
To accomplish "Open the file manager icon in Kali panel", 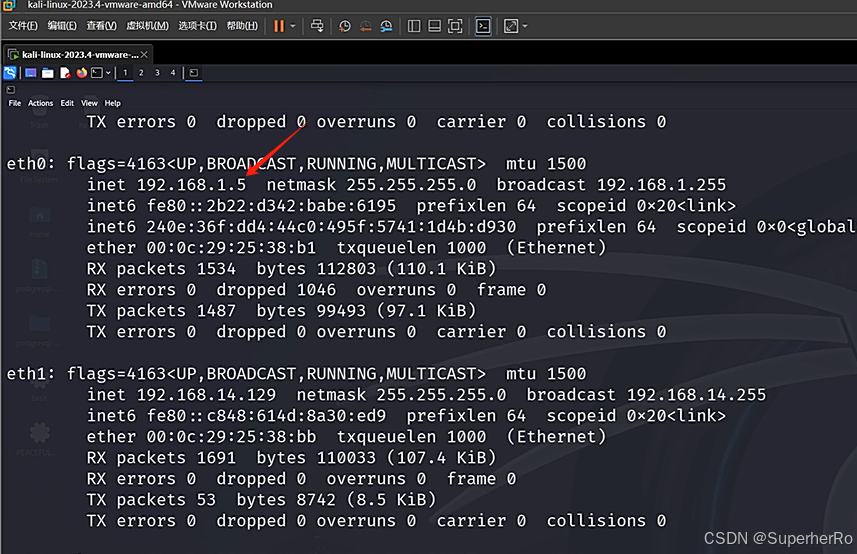I will 48,73.
